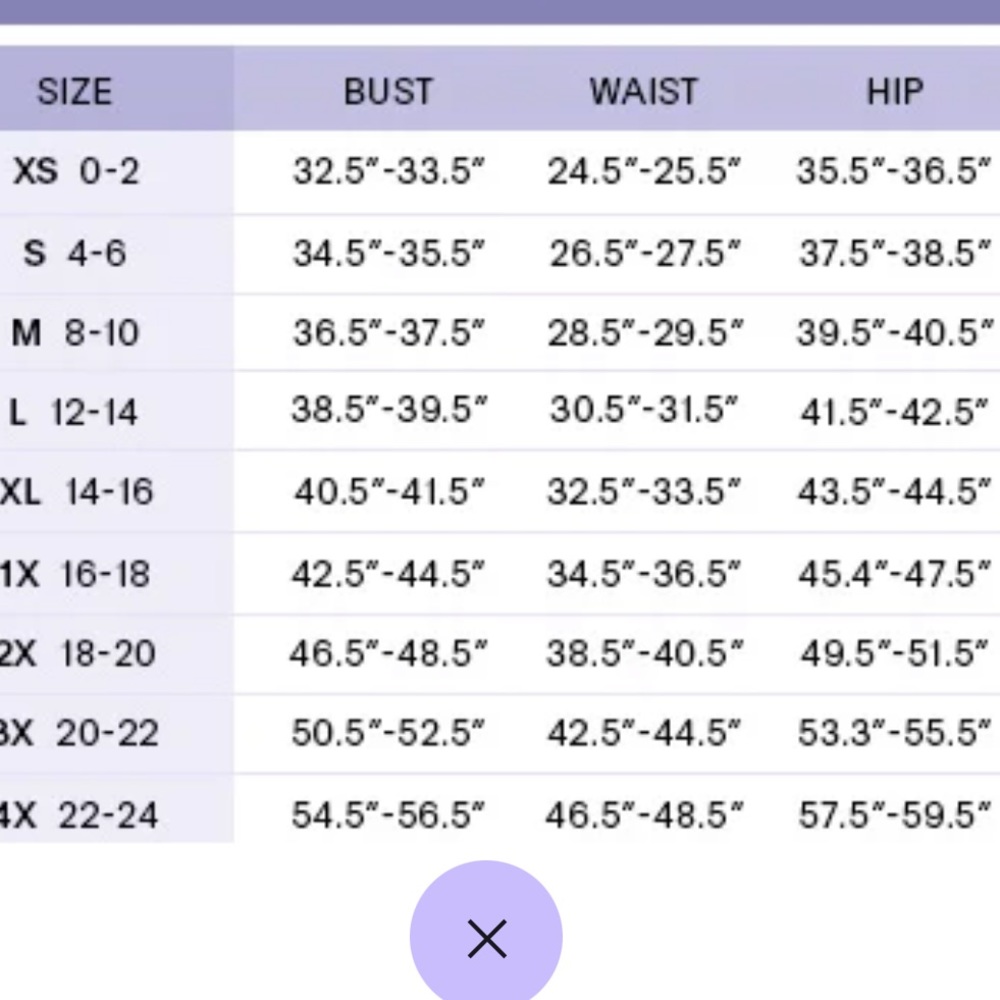This screenshot has width=1000, height=1000.
Task: Select the M 8-10 size row
Action: tap(76, 332)
